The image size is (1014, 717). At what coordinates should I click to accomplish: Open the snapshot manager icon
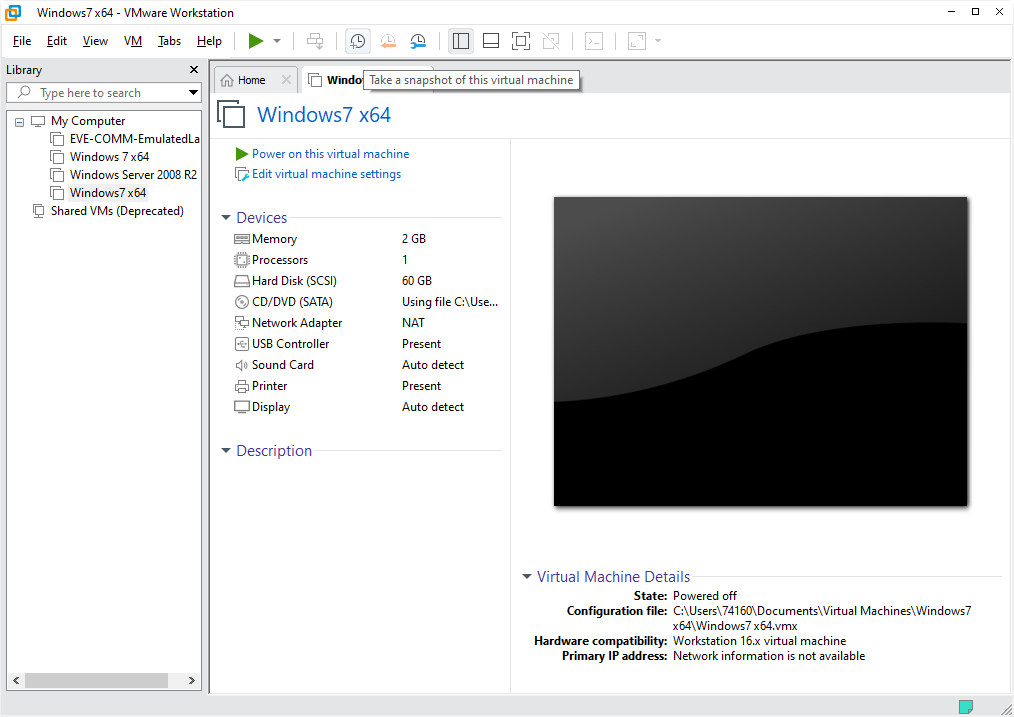(418, 41)
